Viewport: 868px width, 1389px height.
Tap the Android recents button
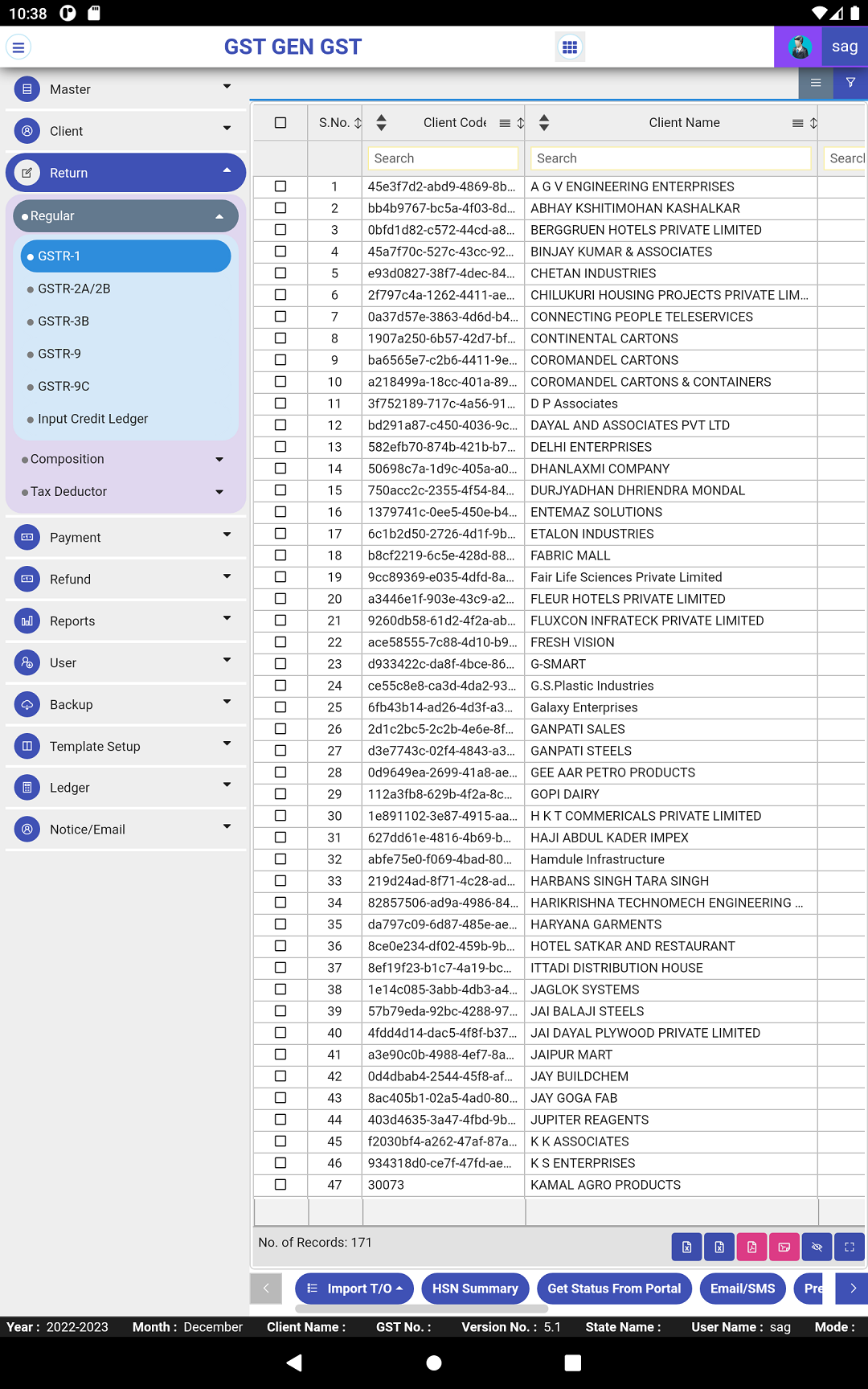(573, 1362)
